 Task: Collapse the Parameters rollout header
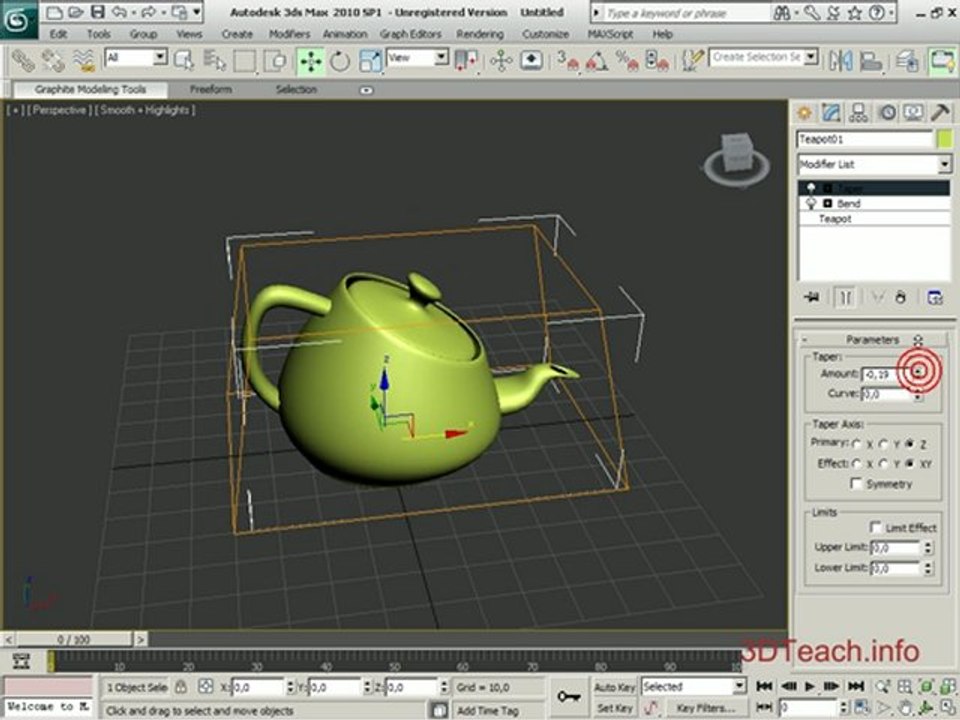(x=872, y=339)
